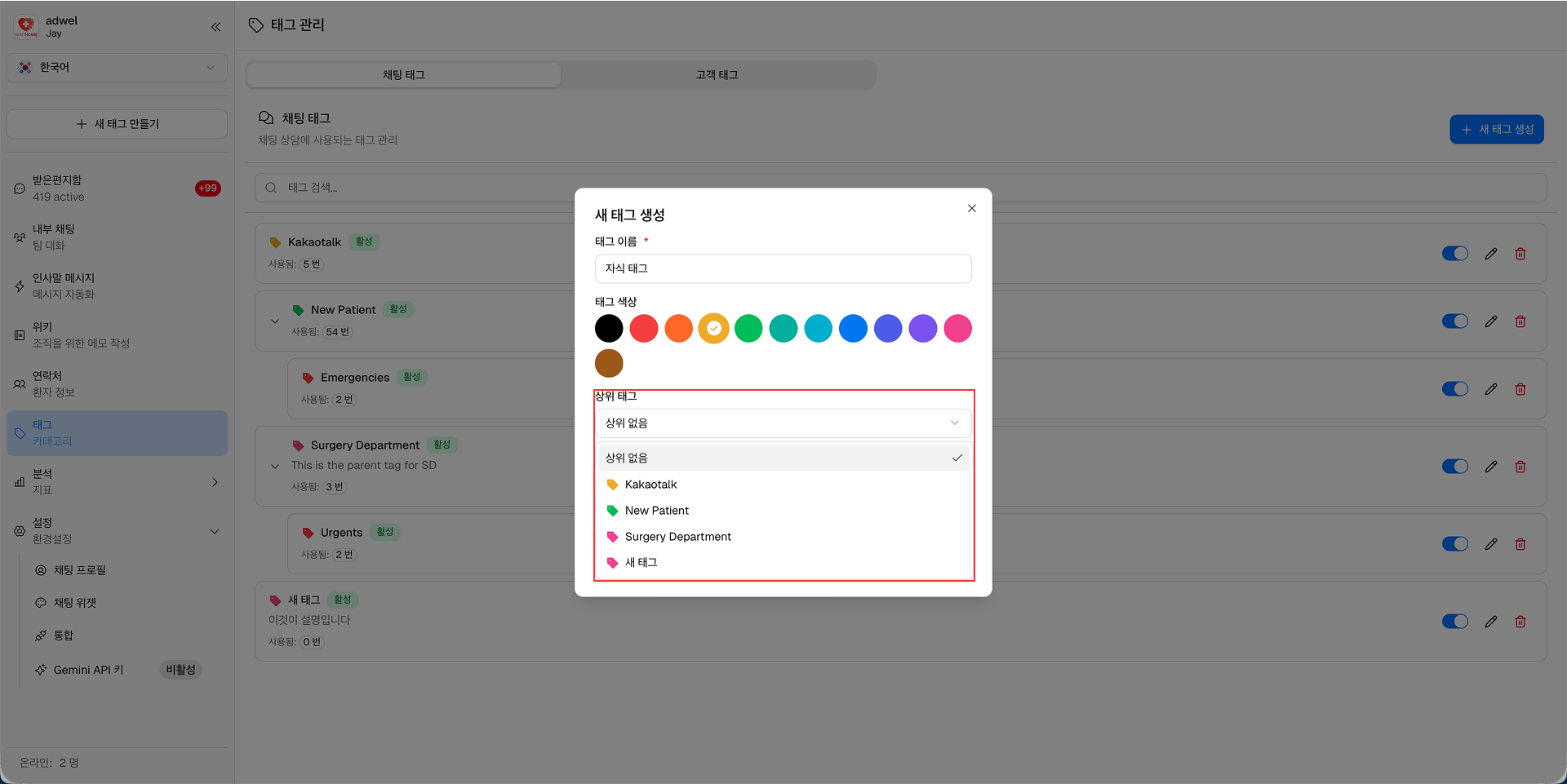Open the 분석 metrics section
Screen dimensions: 1567x784
[19, 481]
